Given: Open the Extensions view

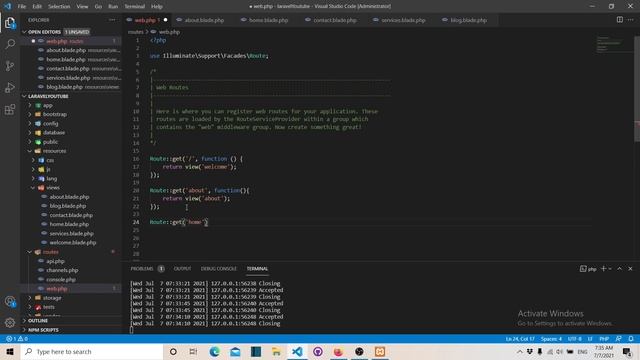Looking at the screenshot, I should [10, 109].
